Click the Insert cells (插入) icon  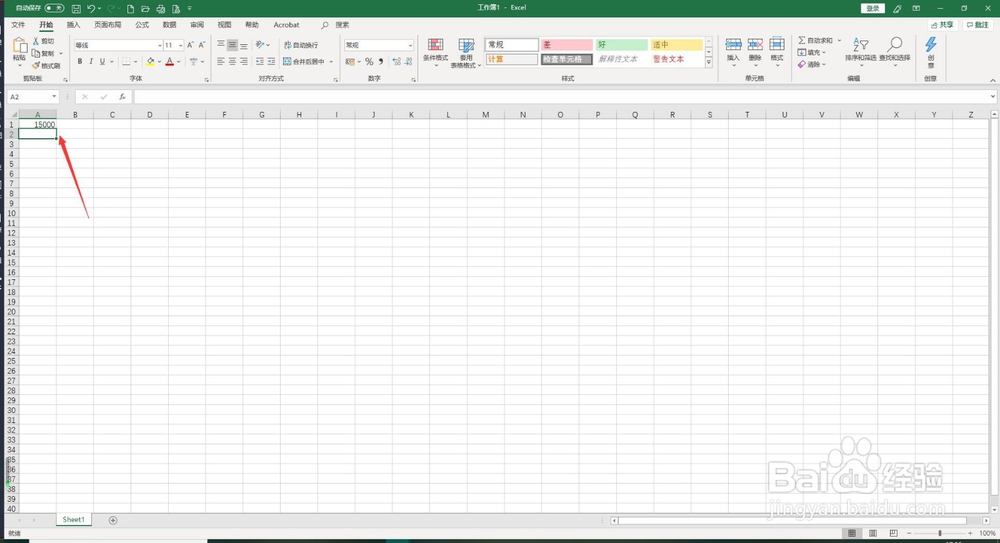tap(733, 45)
